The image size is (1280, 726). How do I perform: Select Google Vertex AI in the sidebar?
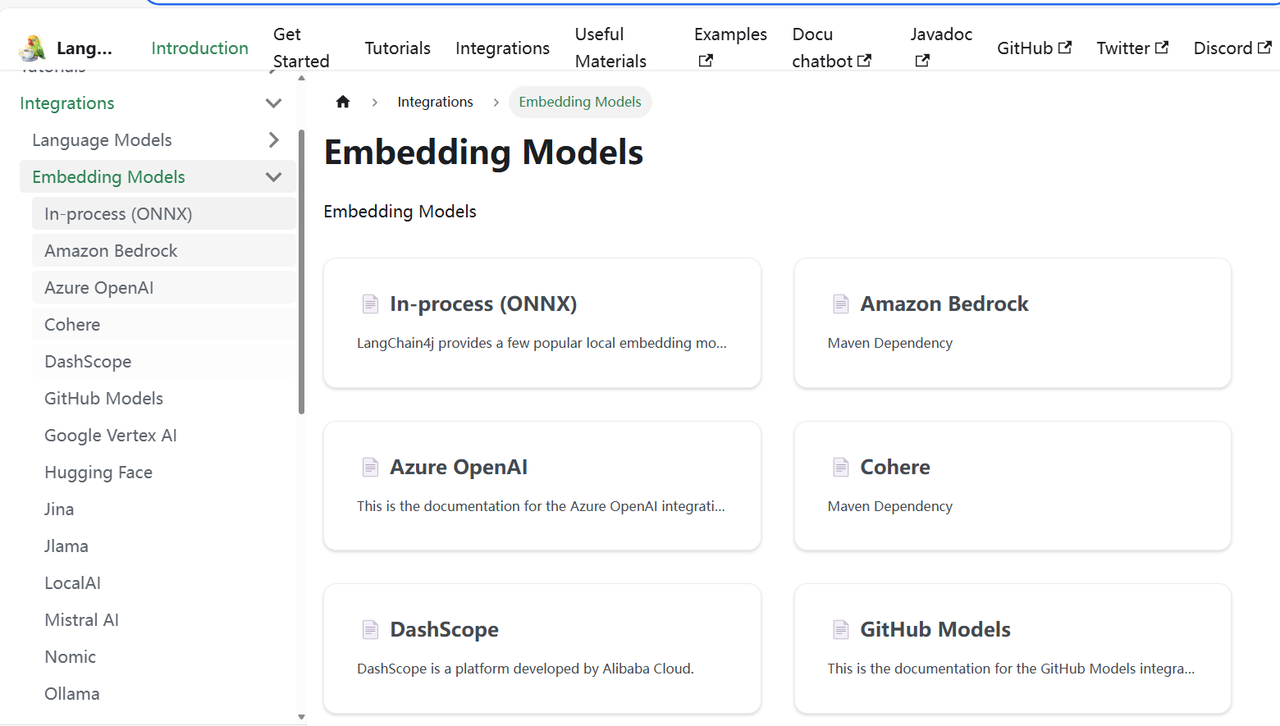[x=163, y=435]
